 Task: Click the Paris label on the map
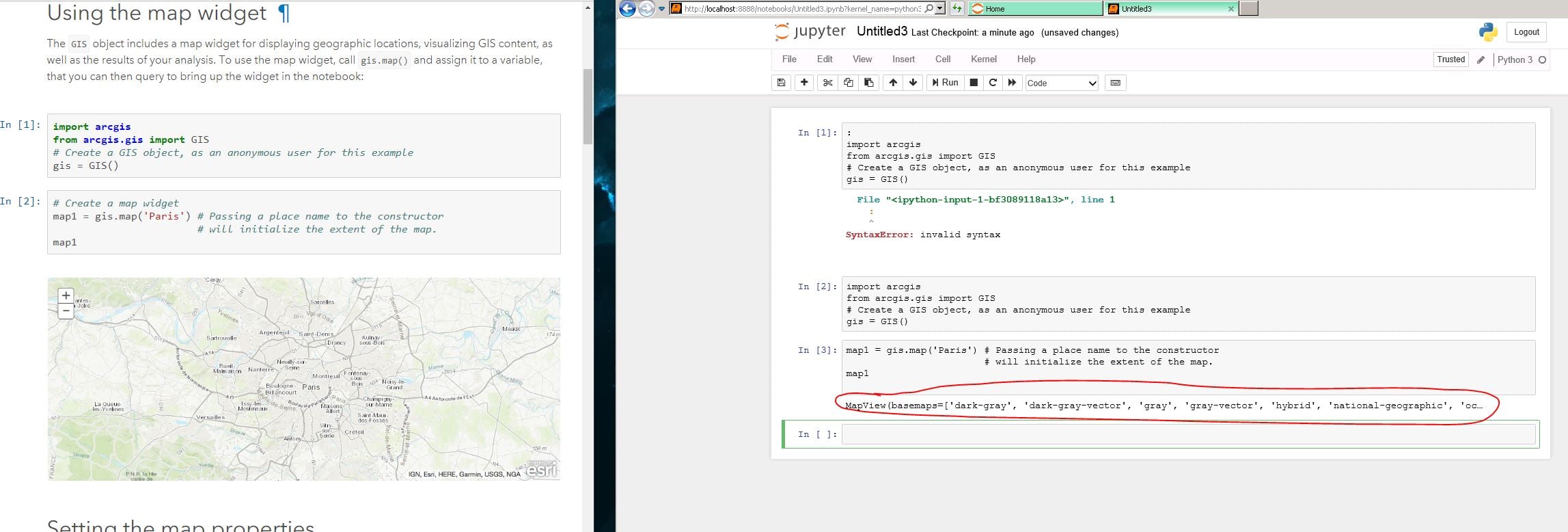tap(311, 387)
